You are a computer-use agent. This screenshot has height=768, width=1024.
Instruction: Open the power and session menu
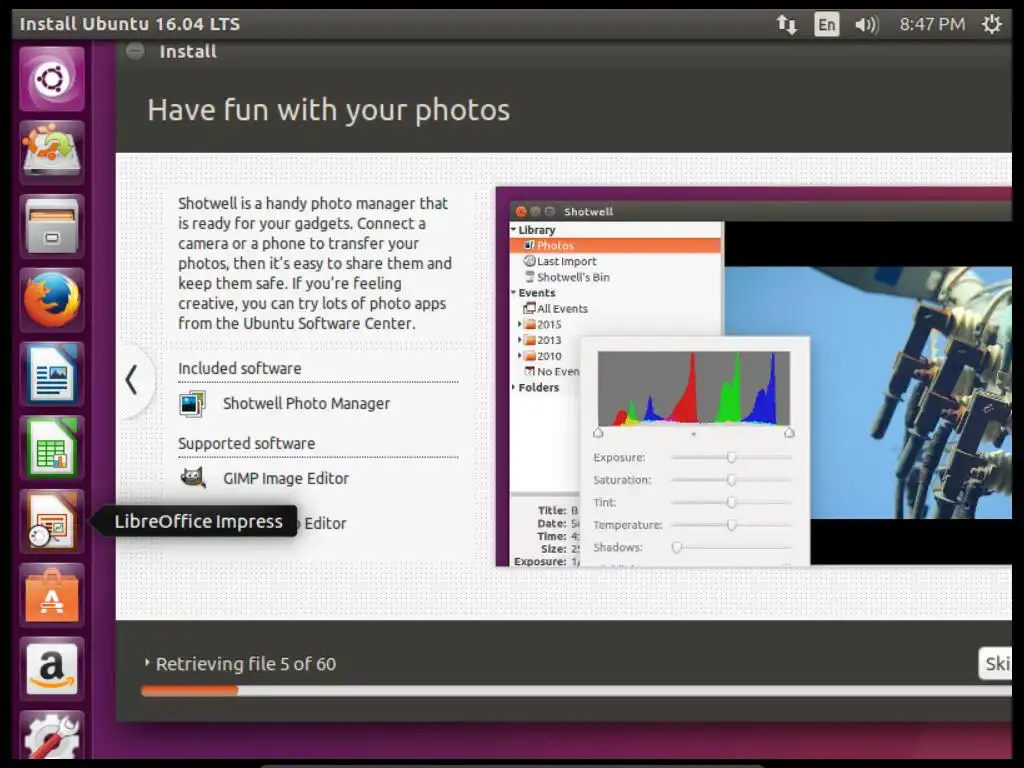click(991, 24)
